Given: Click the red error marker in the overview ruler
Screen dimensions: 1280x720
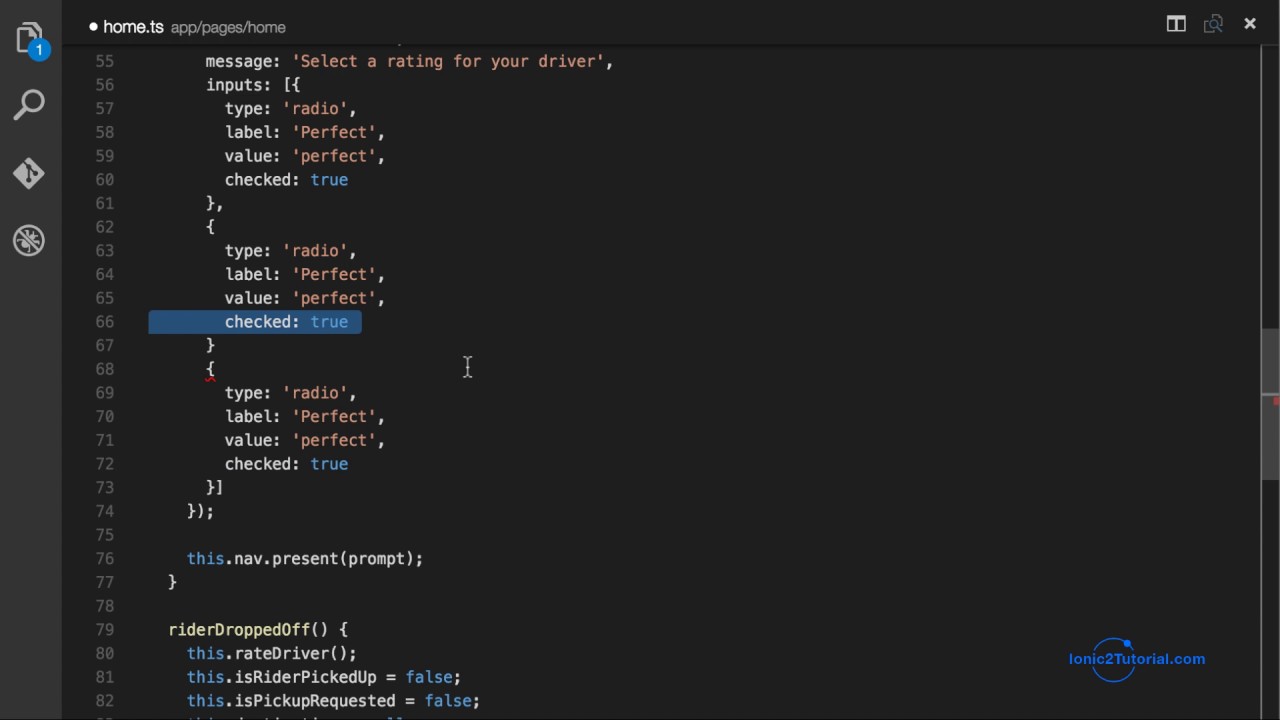Looking at the screenshot, I should (x=1276, y=401).
